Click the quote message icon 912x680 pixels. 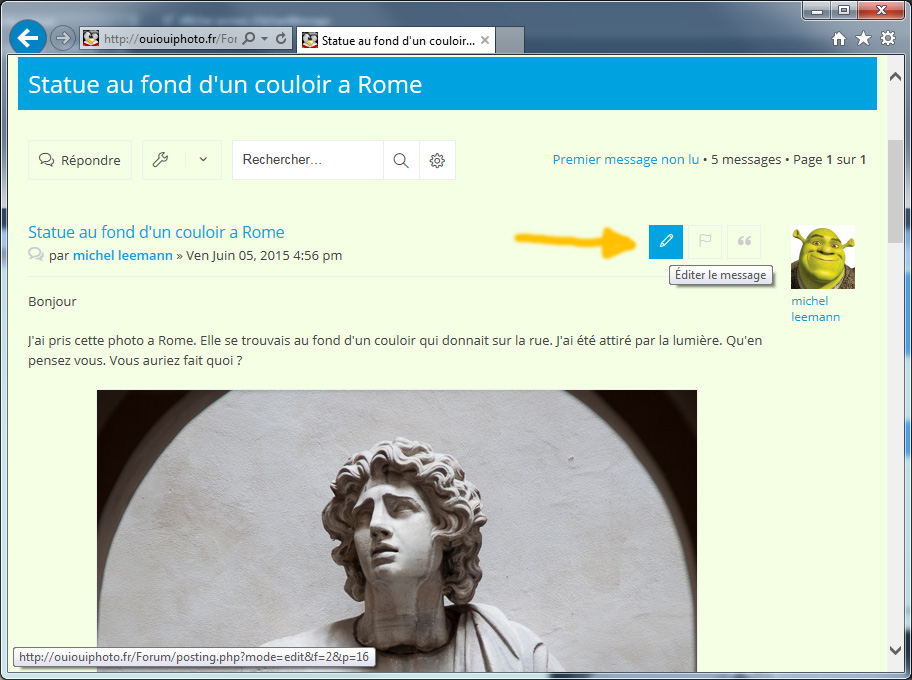coord(744,241)
